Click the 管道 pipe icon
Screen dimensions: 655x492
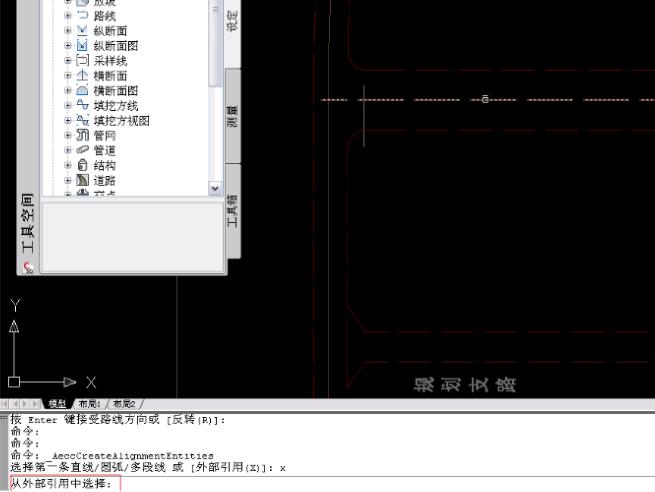coord(82,150)
